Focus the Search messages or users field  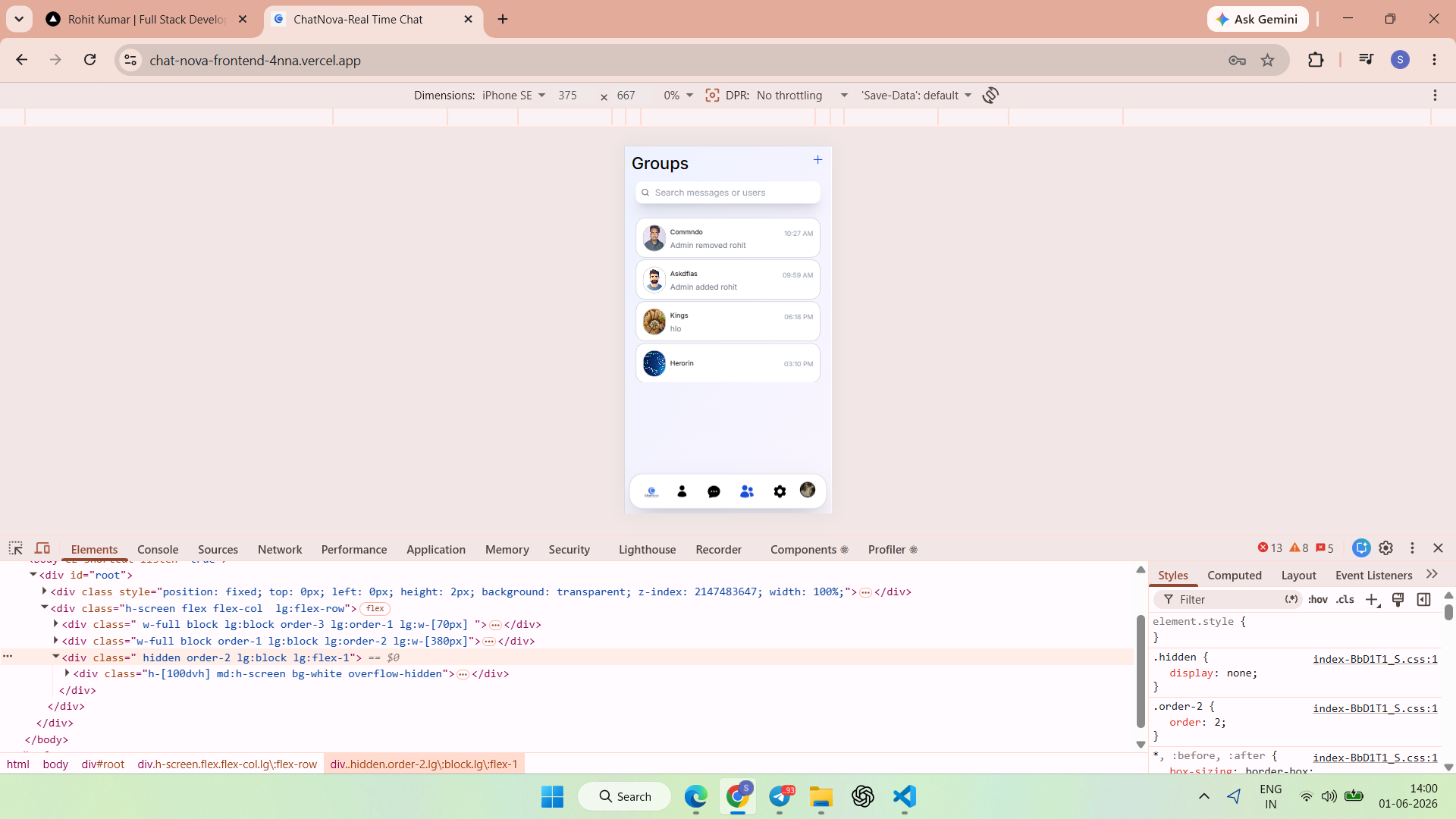tap(728, 193)
